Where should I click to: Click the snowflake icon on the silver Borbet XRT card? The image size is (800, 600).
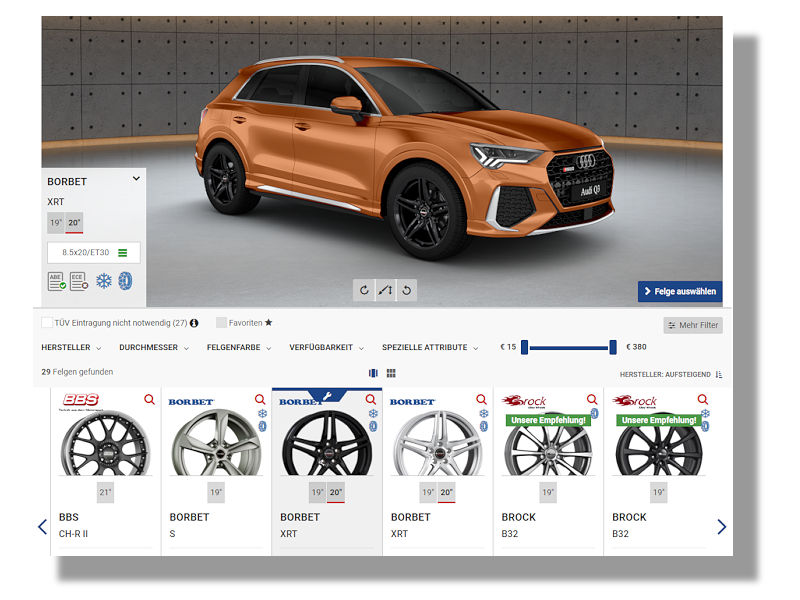tap(484, 414)
